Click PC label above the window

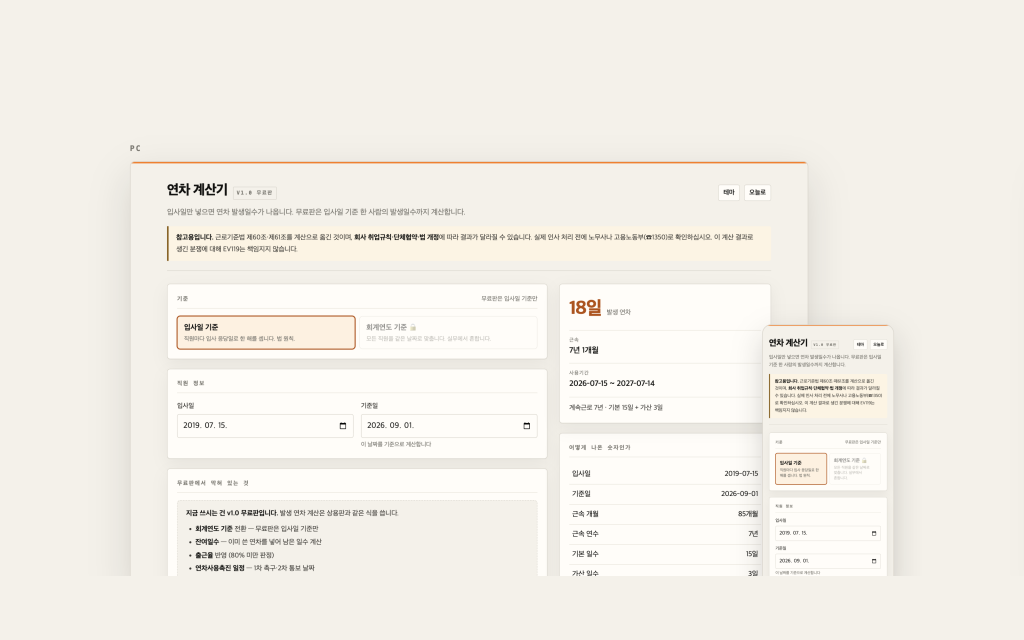(x=135, y=148)
